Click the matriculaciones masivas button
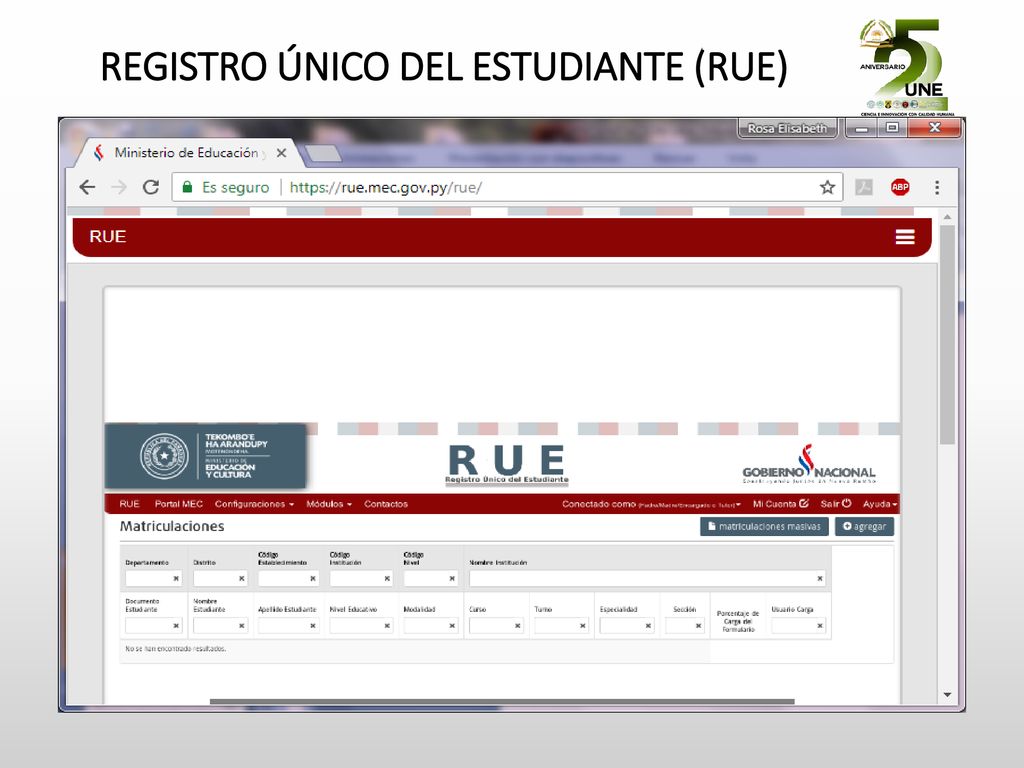The image size is (1024, 768). (764, 526)
